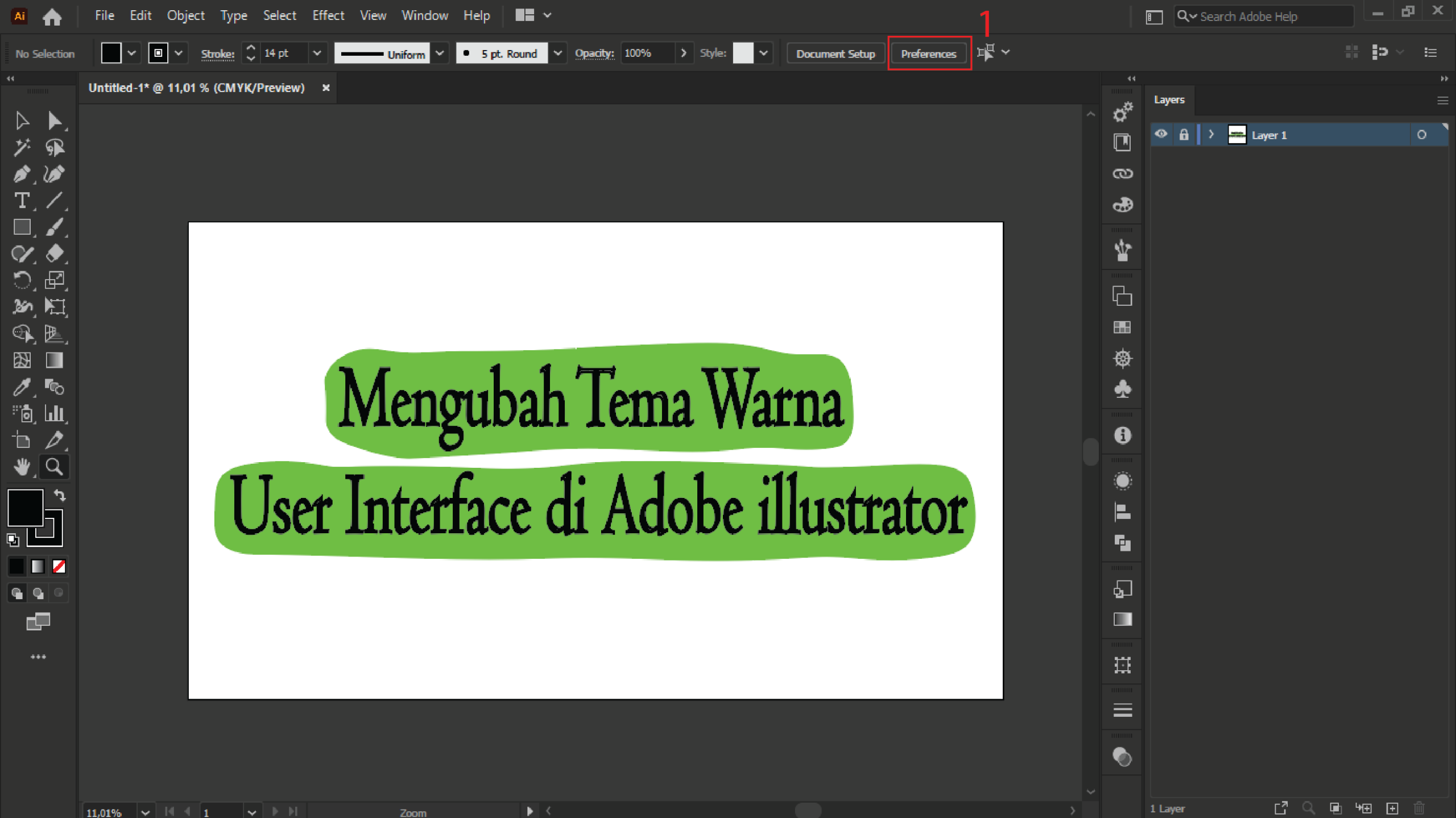Select the Eyedropper tool
The height and width of the screenshot is (818, 1456).
[x=22, y=387]
